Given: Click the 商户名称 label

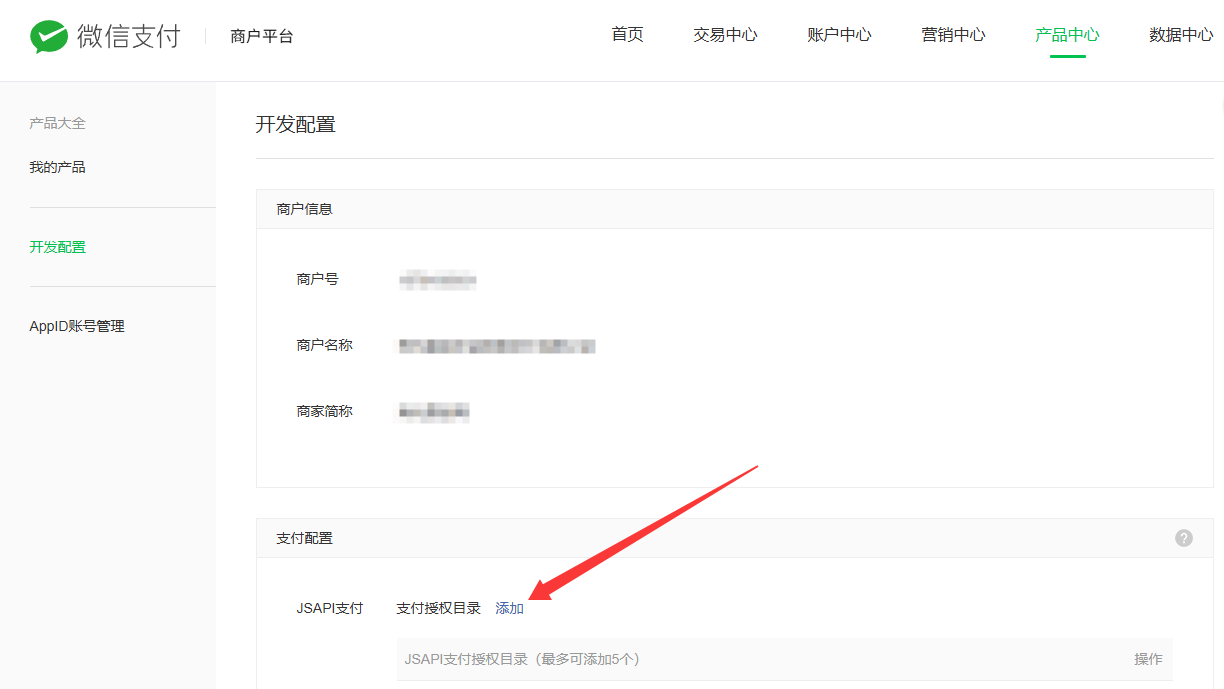Looking at the screenshot, I should [x=325, y=345].
